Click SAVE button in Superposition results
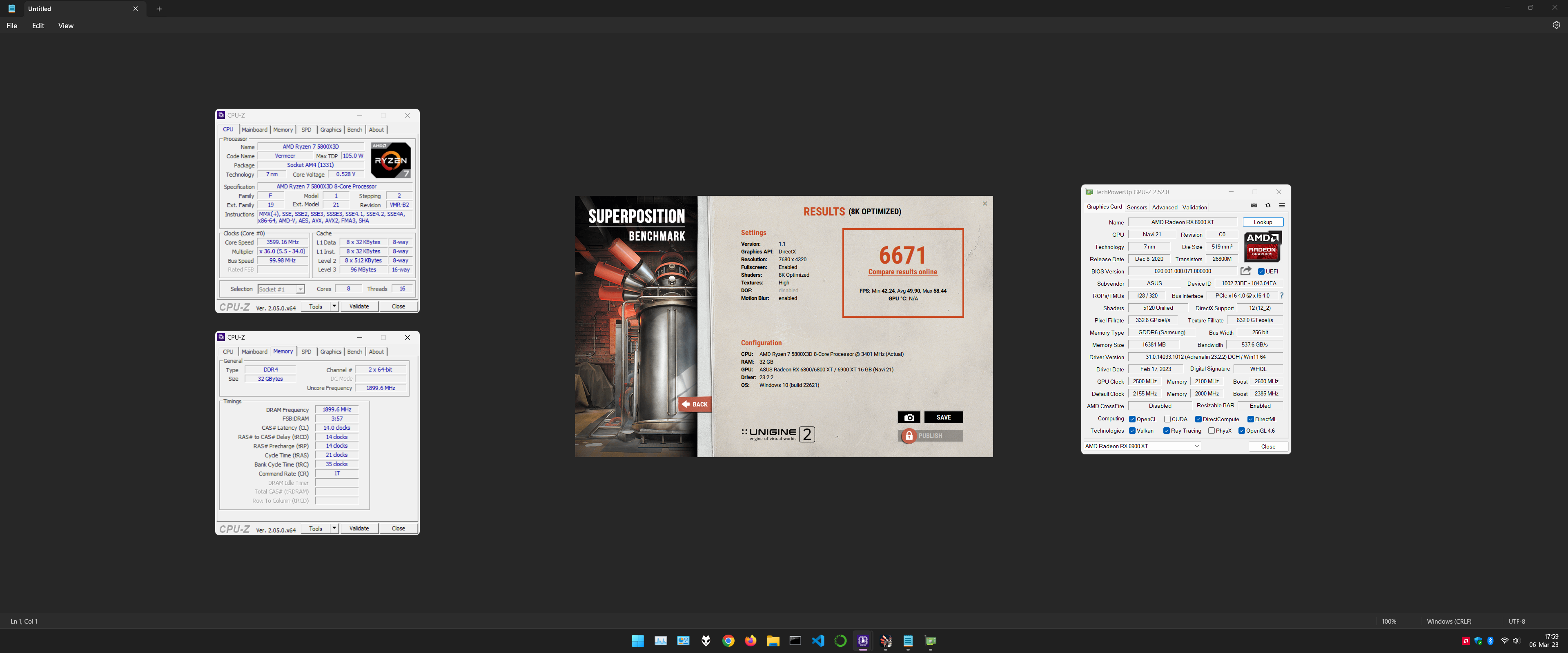This screenshot has height=653, width=1568. pyautogui.click(x=944, y=418)
